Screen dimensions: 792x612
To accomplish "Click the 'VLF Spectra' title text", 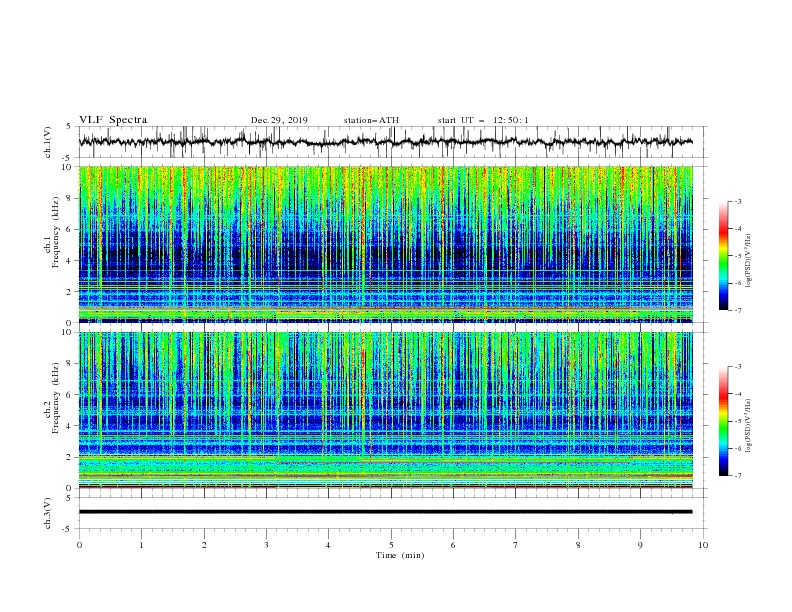I will pyautogui.click(x=113, y=120).
